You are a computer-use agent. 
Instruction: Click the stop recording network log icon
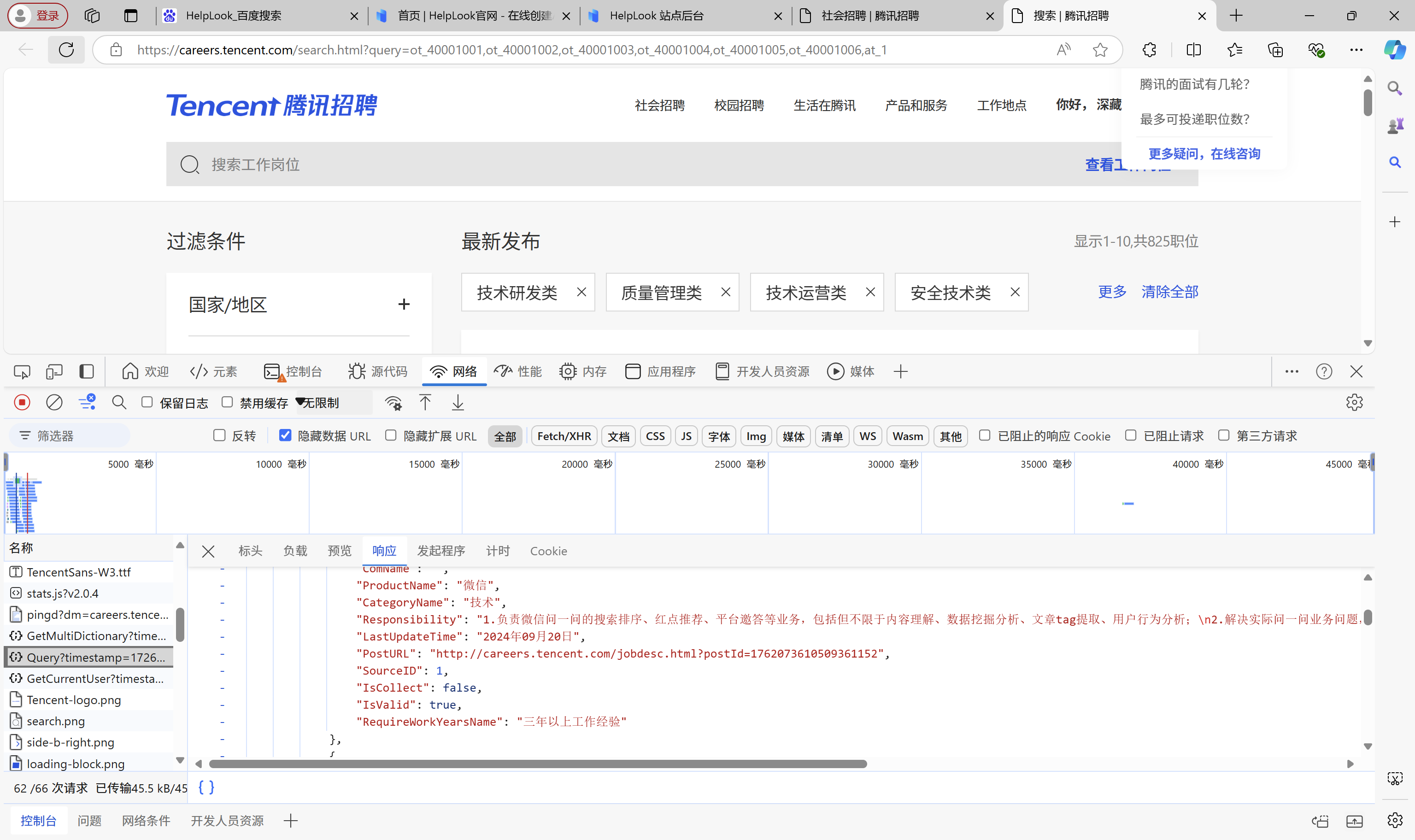pos(22,402)
